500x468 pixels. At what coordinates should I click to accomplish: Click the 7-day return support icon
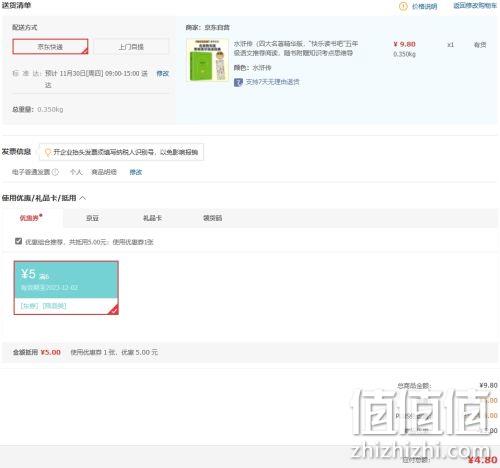(238, 82)
